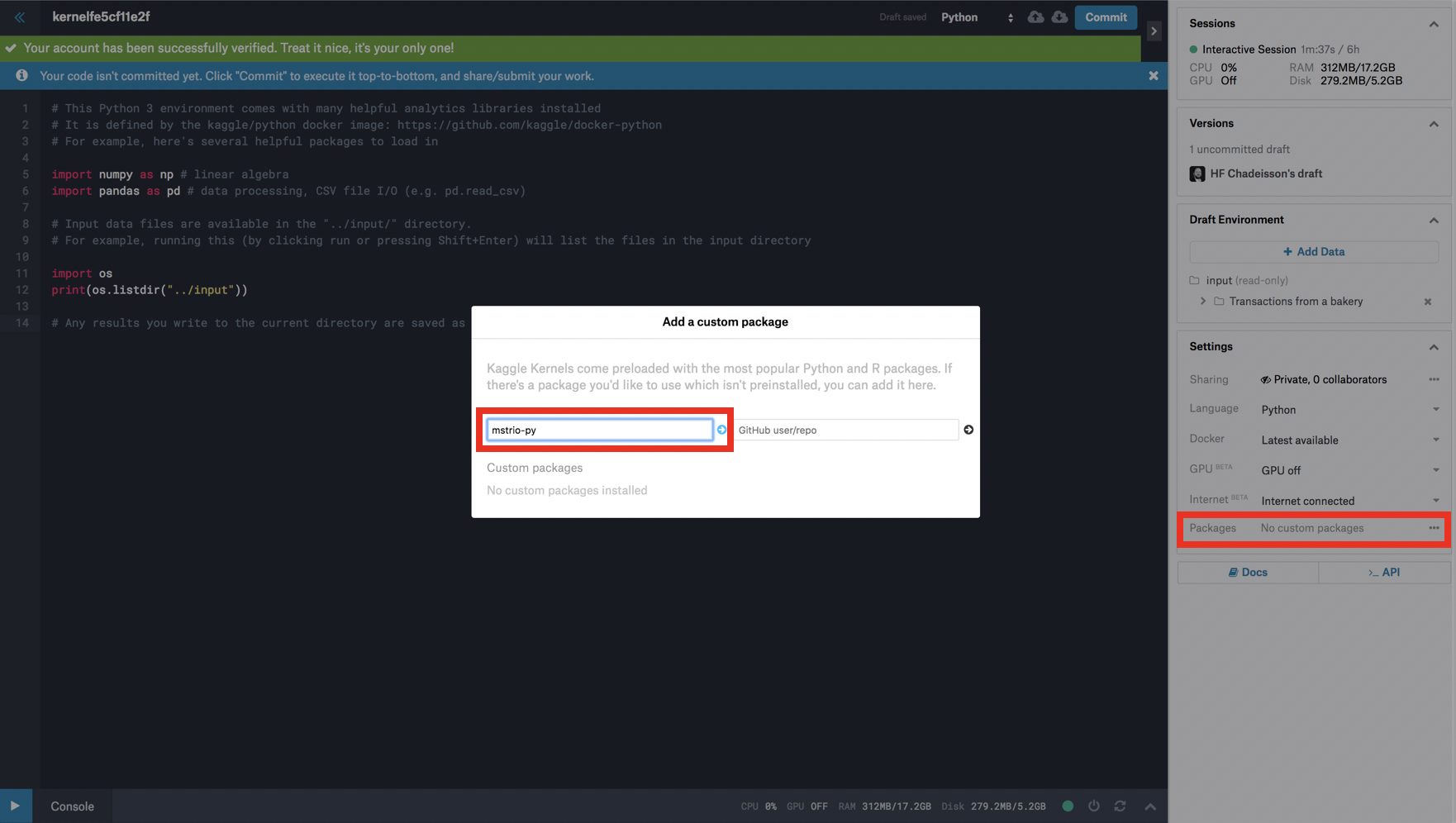
Task: Submit the pip package name with arrow icon
Action: (x=721, y=430)
